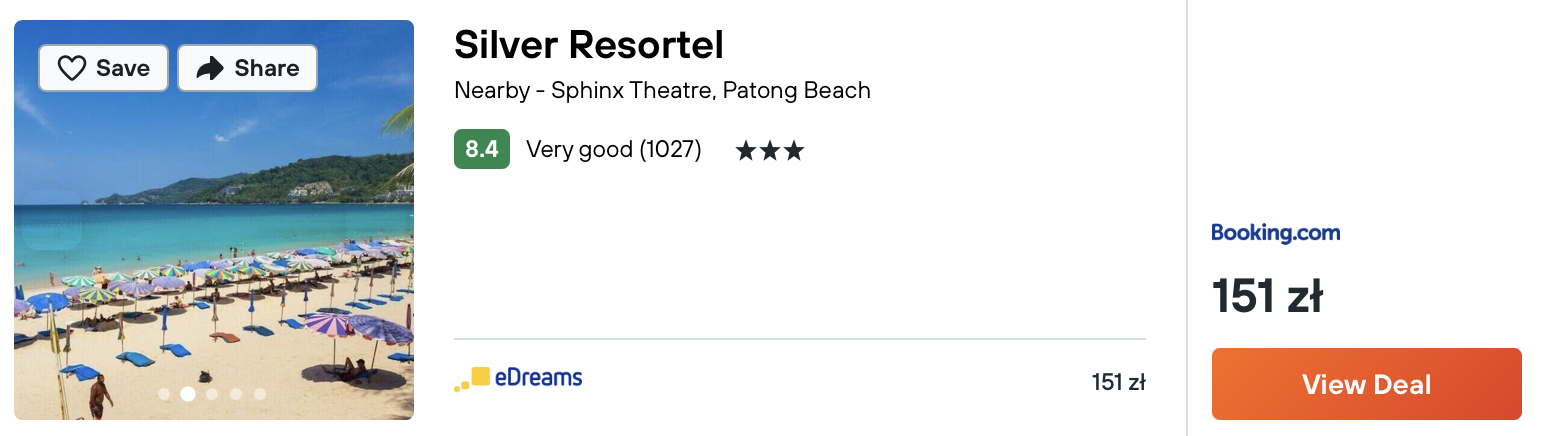This screenshot has width=1542, height=436.
Task: Open the Silver Resortel hotel title
Action: (x=589, y=45)
